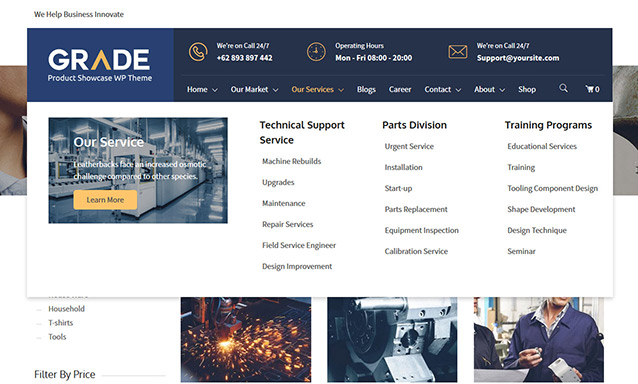Open the Training link
This screenshot has width=638, height=384.
[521, 168]
